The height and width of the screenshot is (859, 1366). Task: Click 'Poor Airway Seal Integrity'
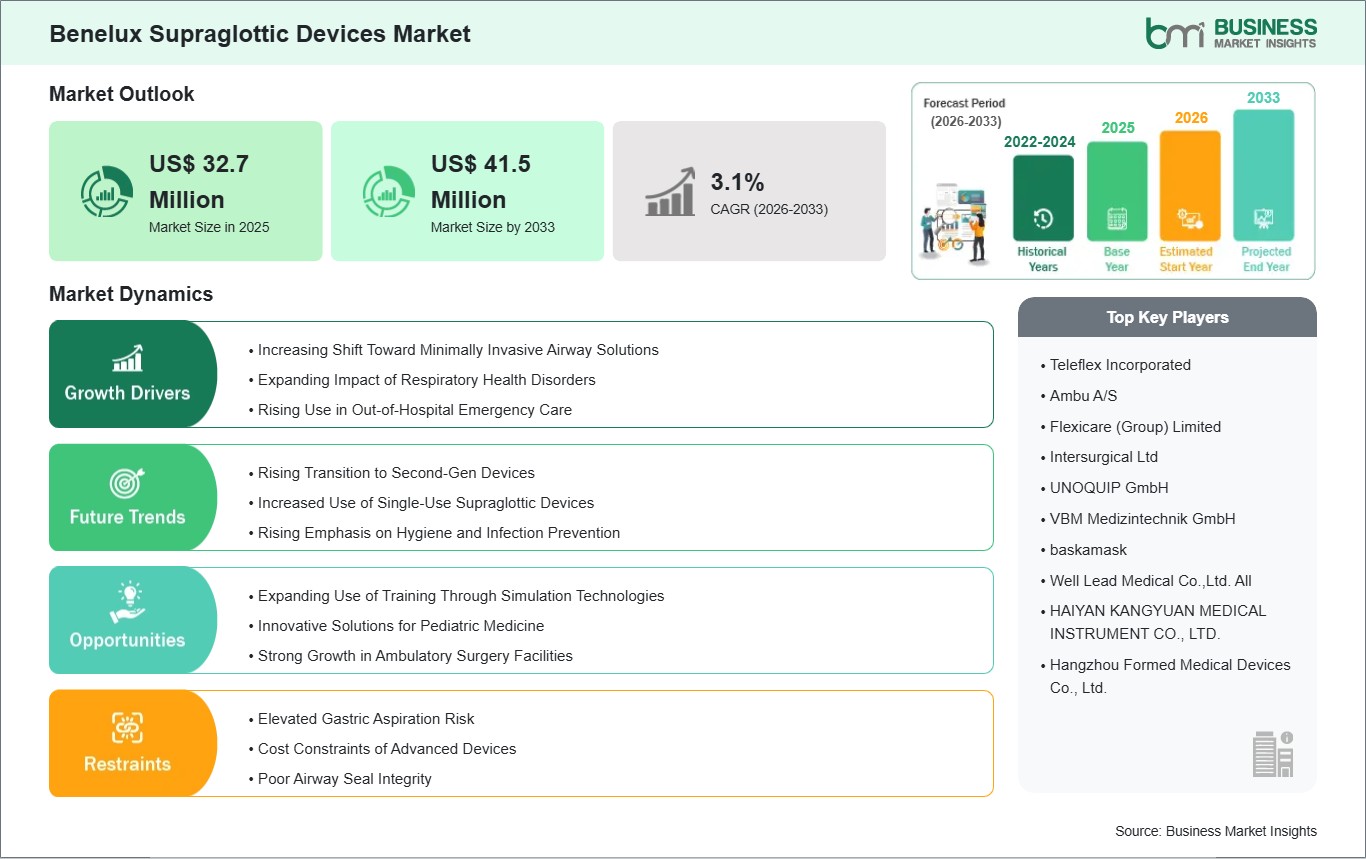tap(345, 779)
